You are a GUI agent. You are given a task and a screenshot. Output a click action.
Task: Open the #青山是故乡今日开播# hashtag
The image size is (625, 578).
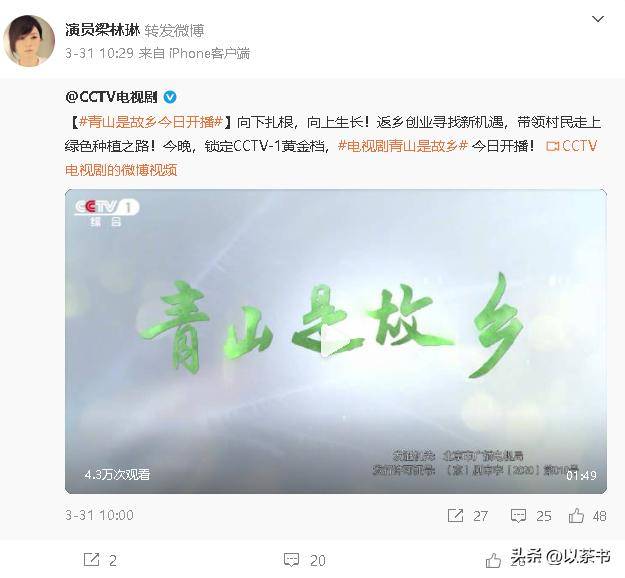pyautogui.click(x=151, y=122)
